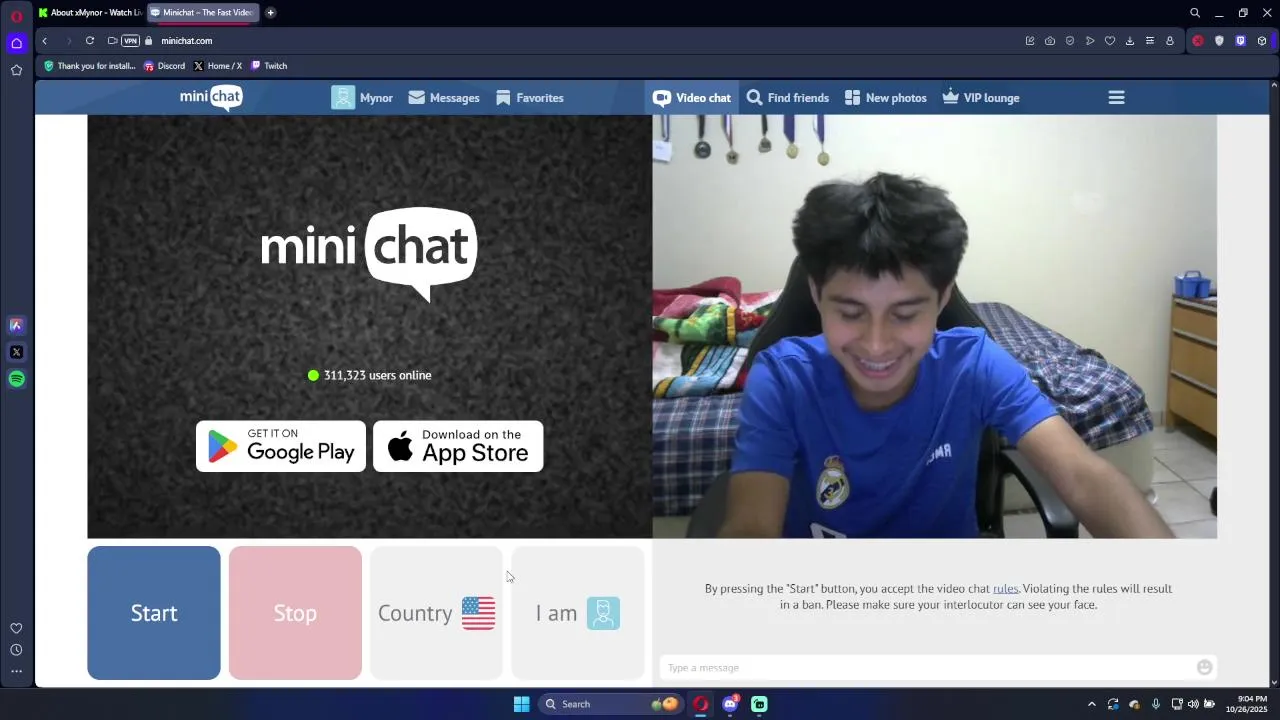Open the X (Twitter) sidebar icon
The width and height of the screenshot is (1280, 720).
pyautogui.click(x=16, y=352)
